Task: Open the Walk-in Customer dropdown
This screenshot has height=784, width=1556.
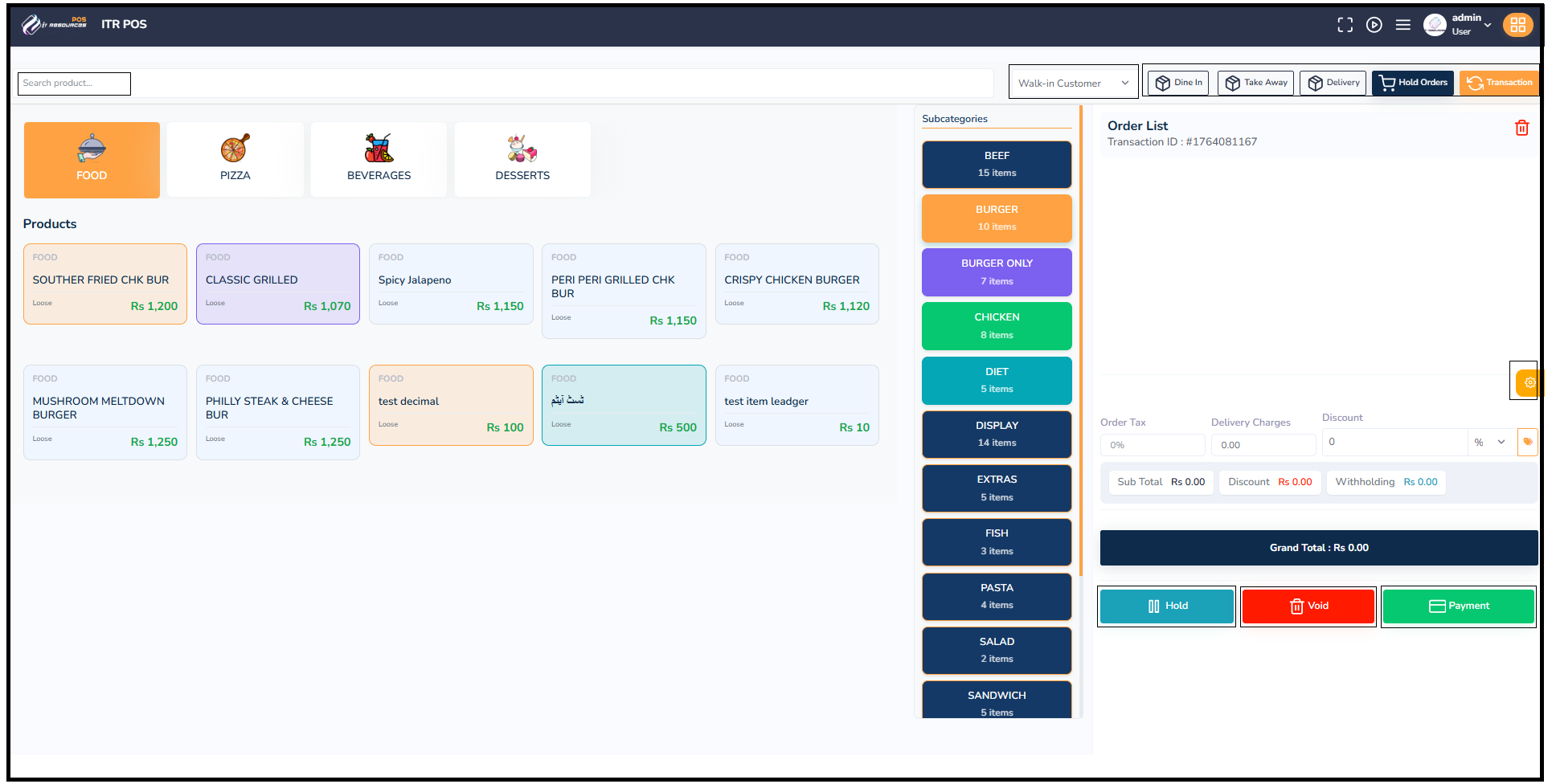Action: click(x=1073, y=83)
